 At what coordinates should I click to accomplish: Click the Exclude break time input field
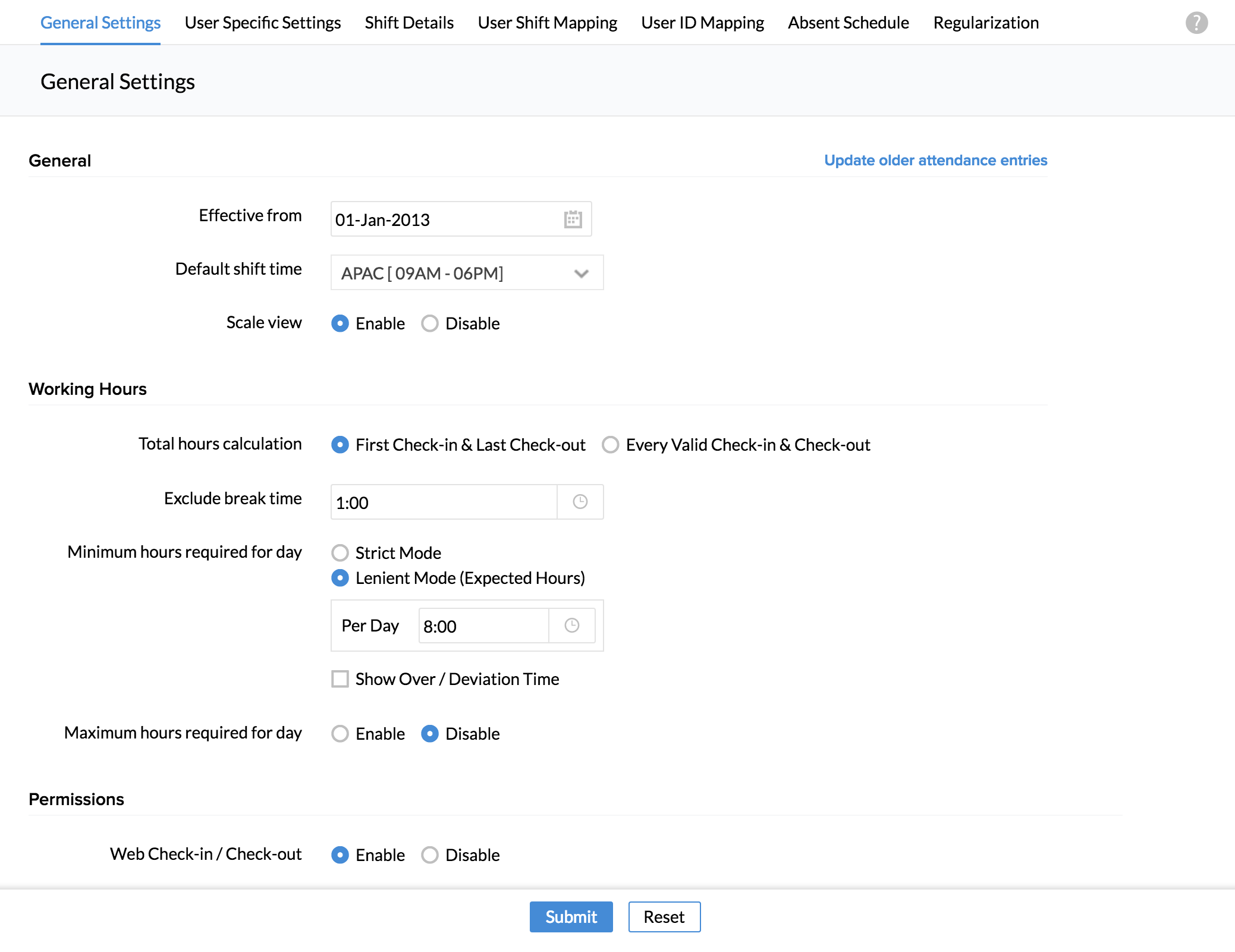(444, 502)
